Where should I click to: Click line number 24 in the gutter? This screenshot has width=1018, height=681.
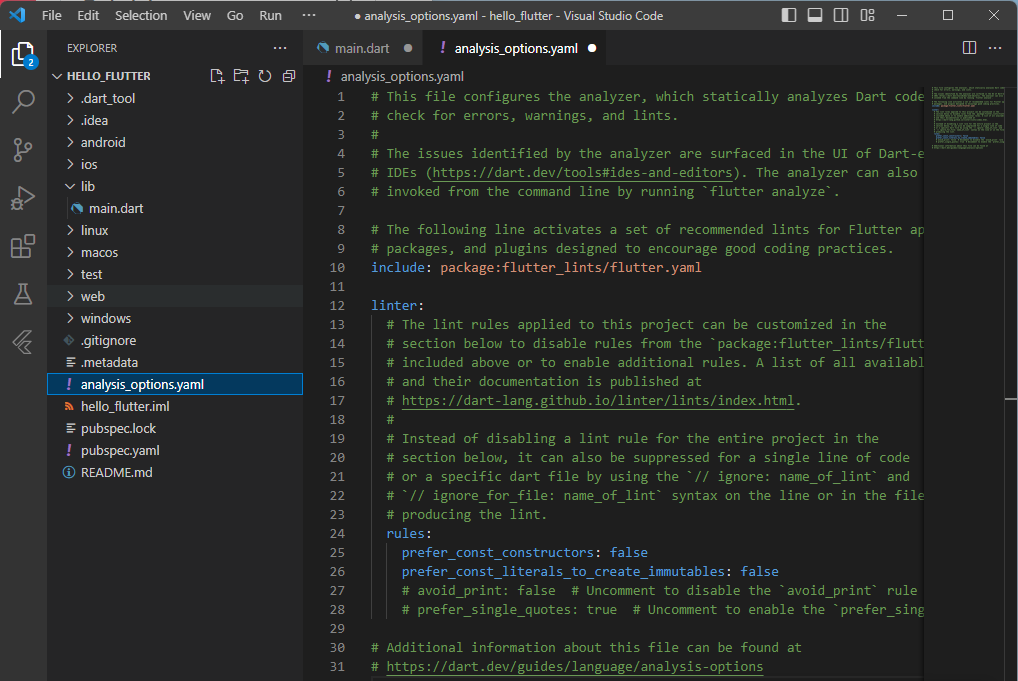337,534
